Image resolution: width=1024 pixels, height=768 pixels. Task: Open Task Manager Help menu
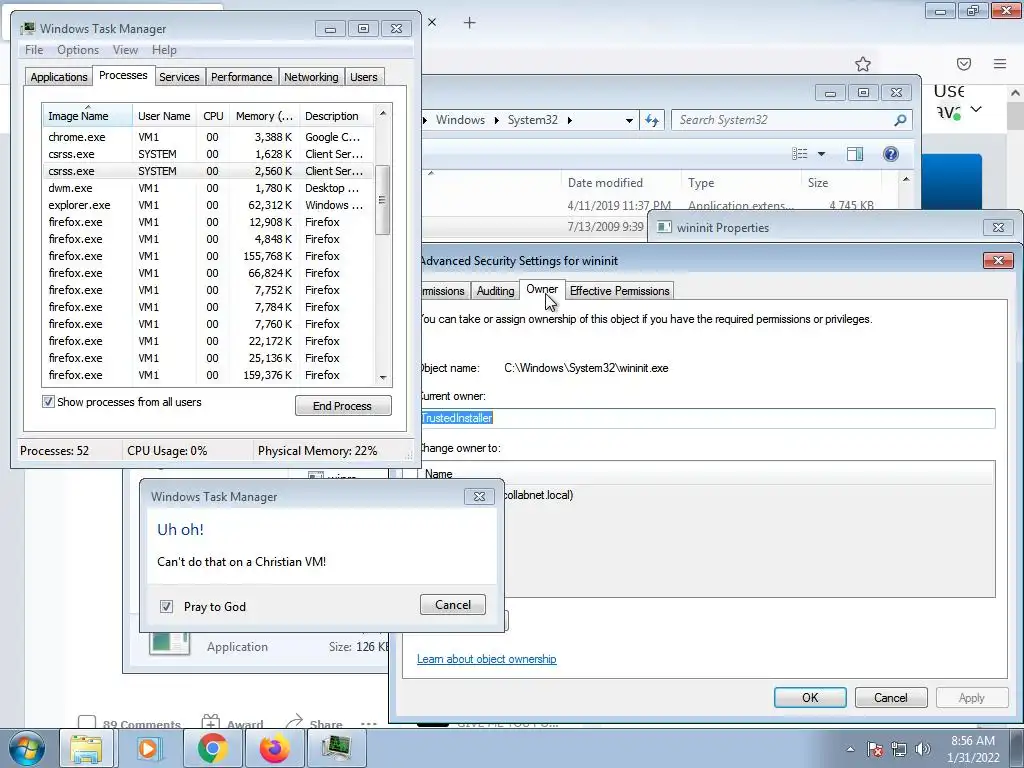tap(164, 50)
